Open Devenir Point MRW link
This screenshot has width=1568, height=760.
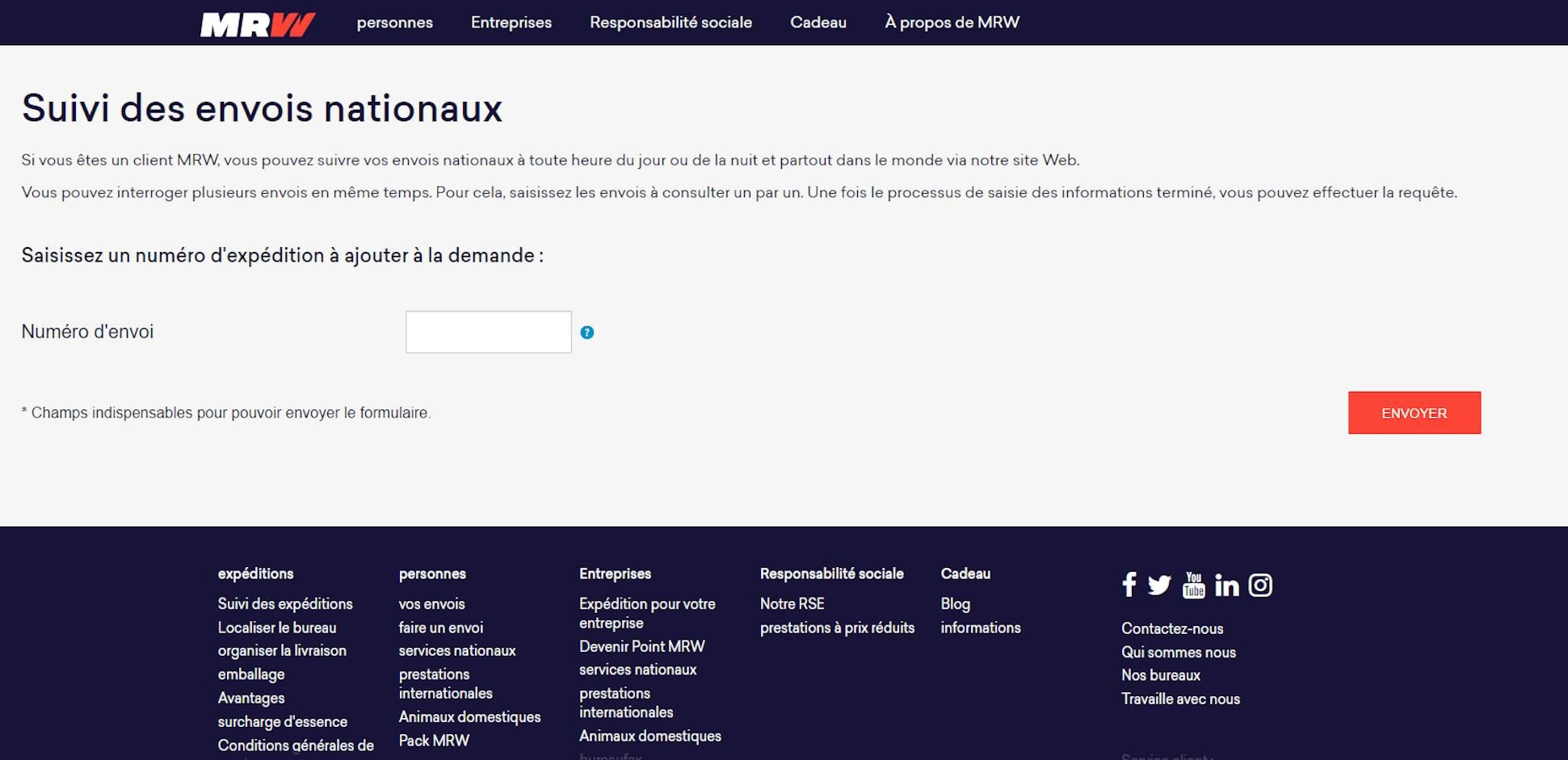point(642,646)
